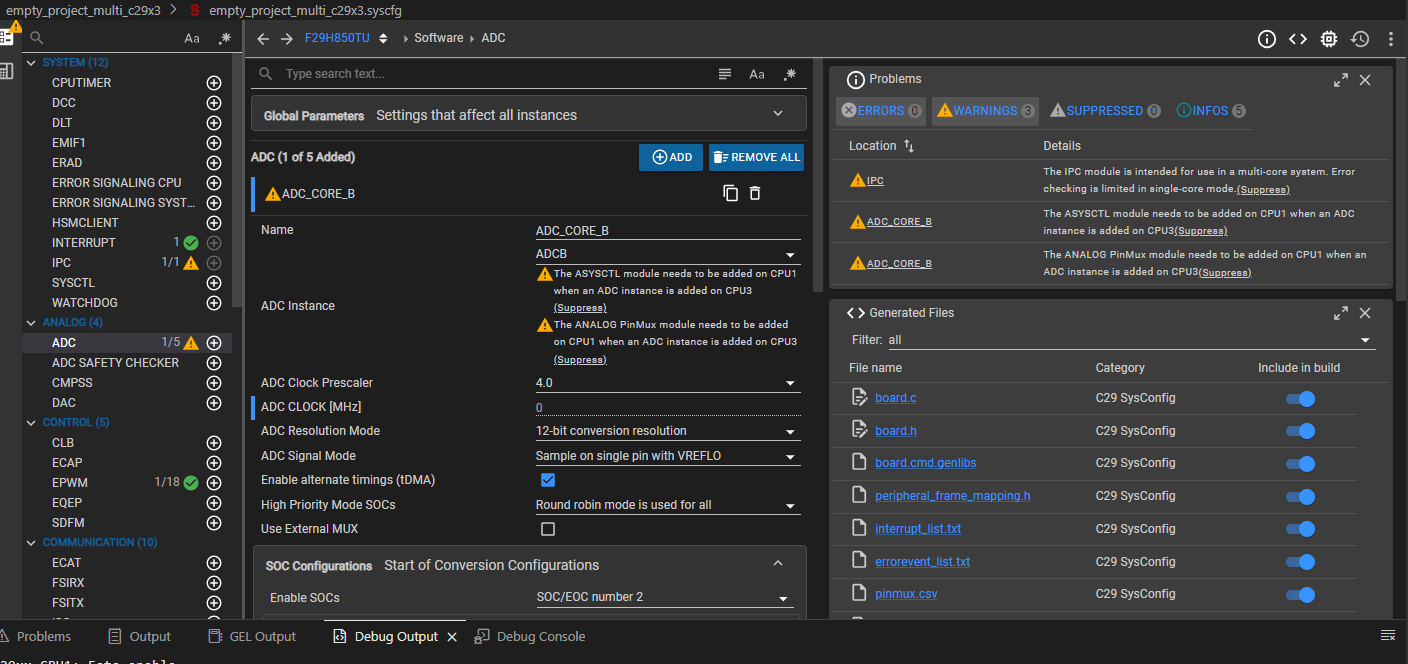Toggle include in build for board.c
1408x664 pixels.
pyautogui.click(x=1300, y=398)
